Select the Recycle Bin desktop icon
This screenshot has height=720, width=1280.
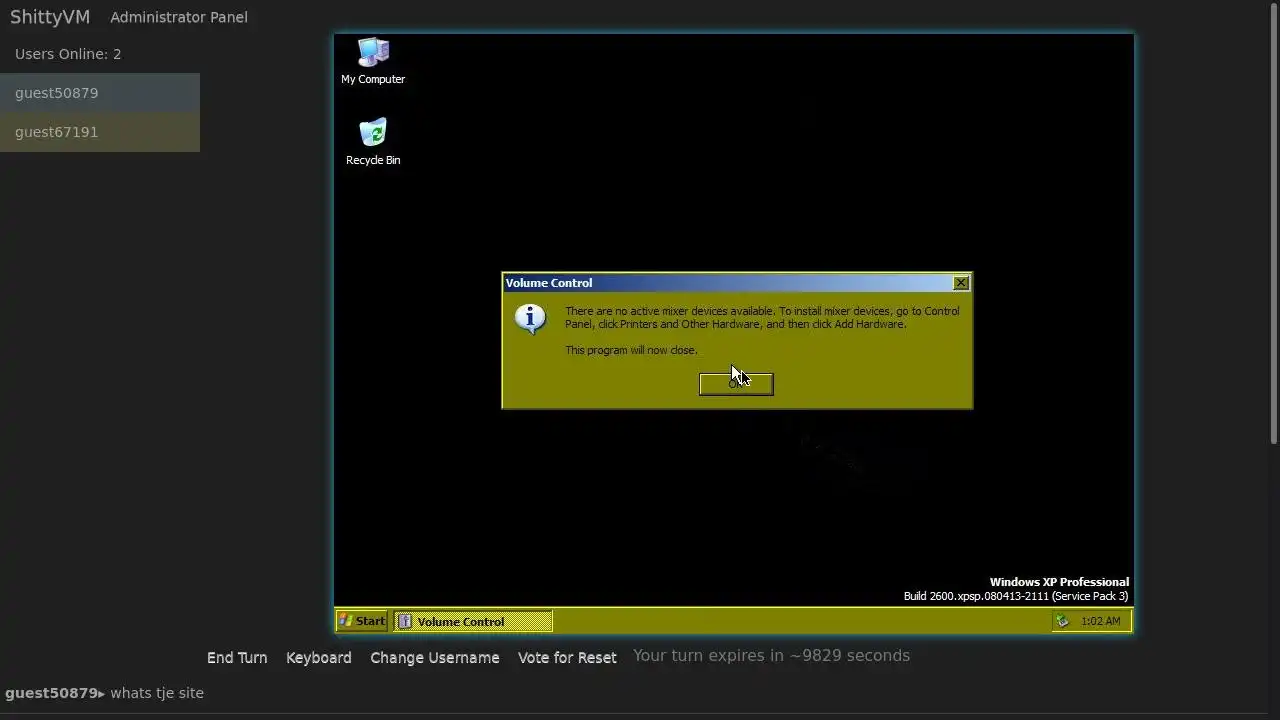coord(373,142)
